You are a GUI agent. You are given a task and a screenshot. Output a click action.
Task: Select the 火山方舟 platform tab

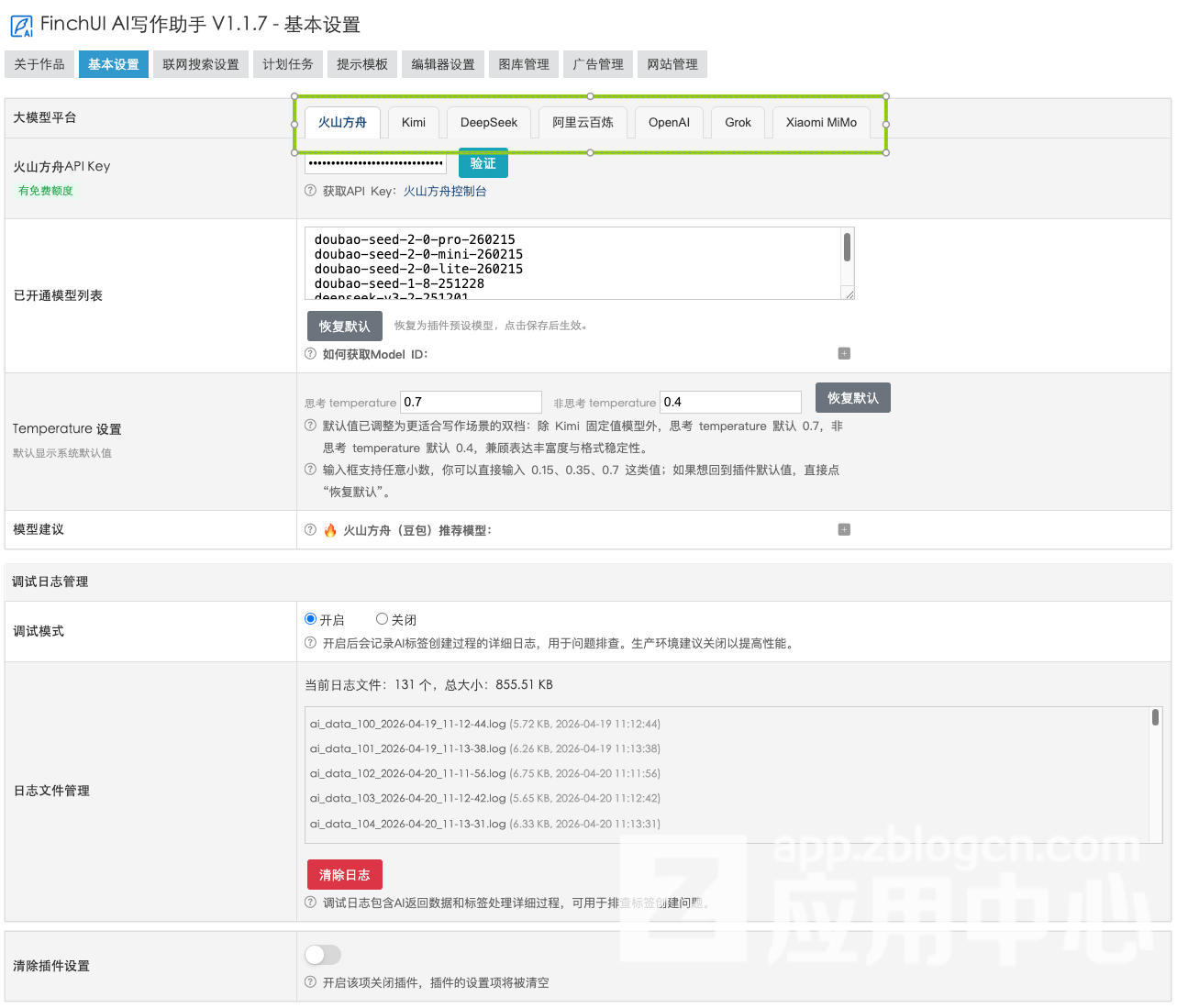[342, 122]
